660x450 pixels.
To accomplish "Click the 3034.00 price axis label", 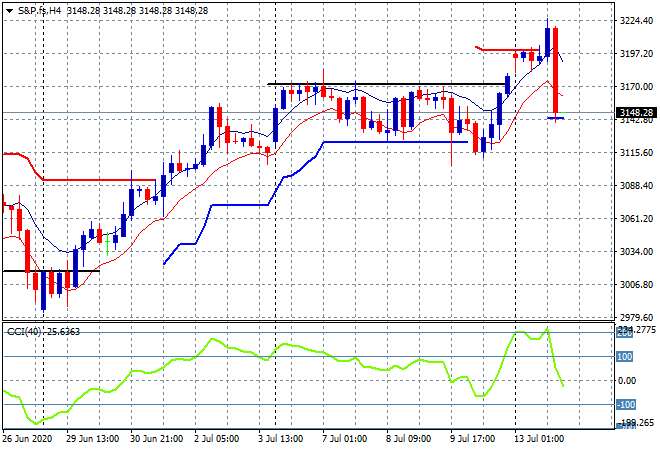I will [x=636, y=251].
